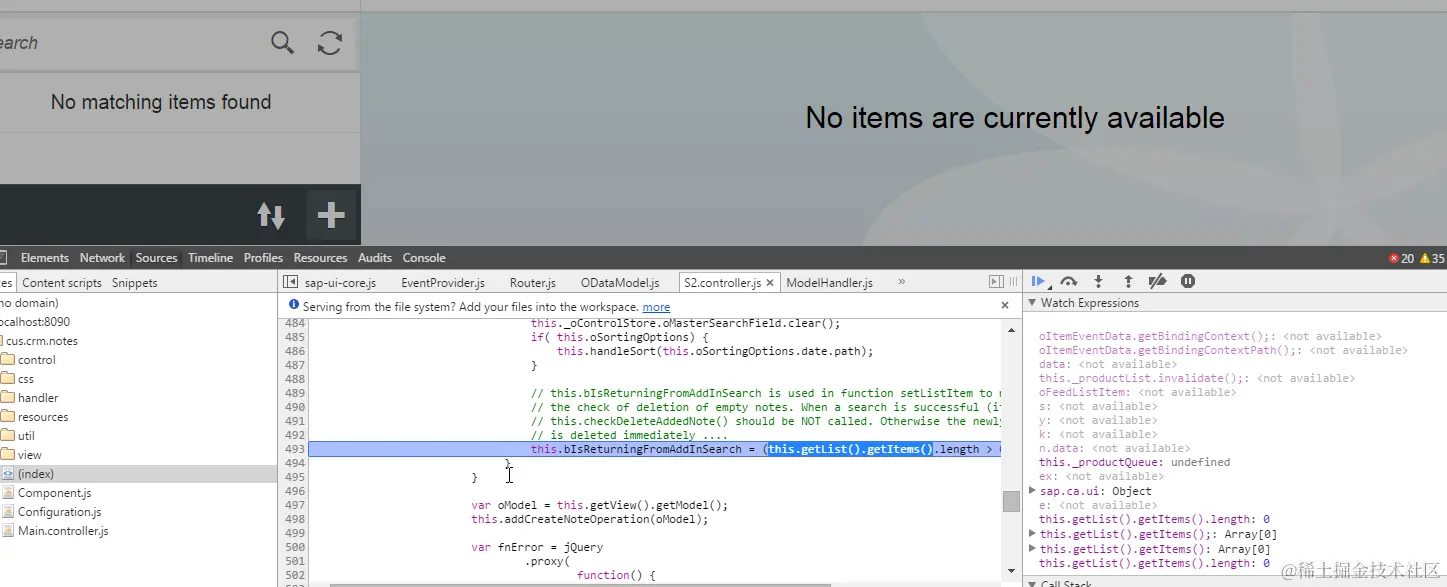Deactivate all breakpoints

point(1157,281)
